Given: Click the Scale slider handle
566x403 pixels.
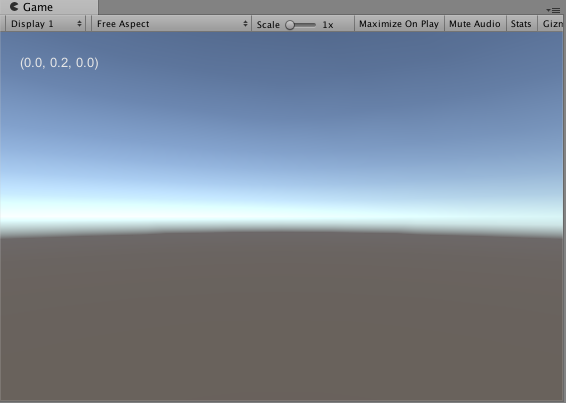Looking at the screenshot, I should [x=290, y=25].
